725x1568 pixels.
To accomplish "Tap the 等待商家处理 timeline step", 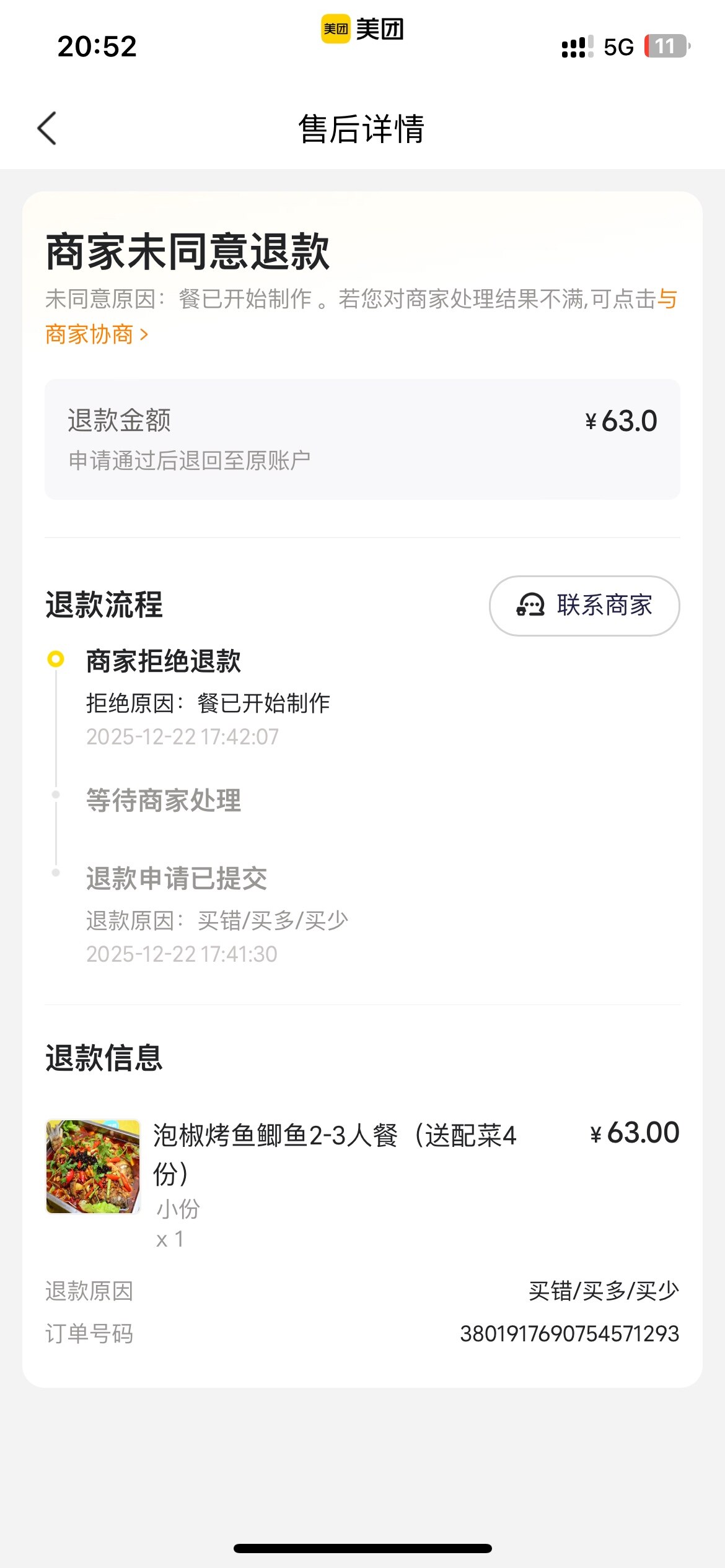I will pos(164,800).
